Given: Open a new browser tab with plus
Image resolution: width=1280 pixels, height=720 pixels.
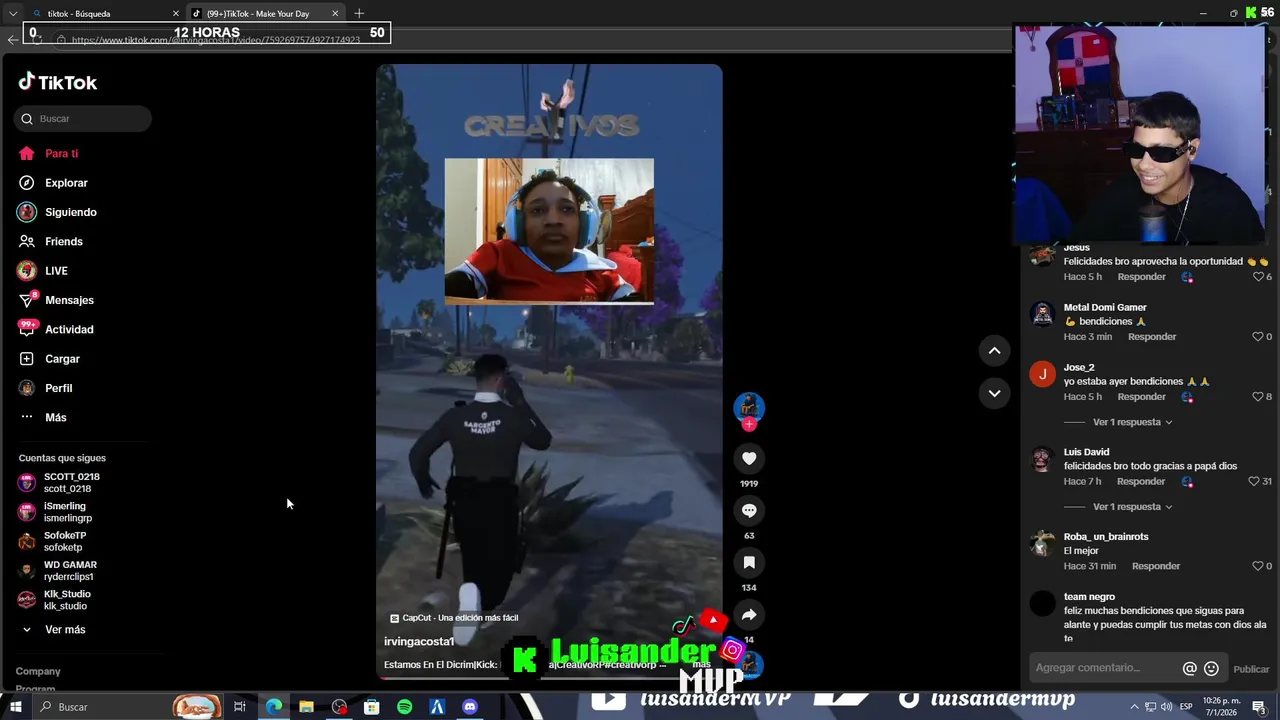Looking at the screenshot, I should [359, 13].
